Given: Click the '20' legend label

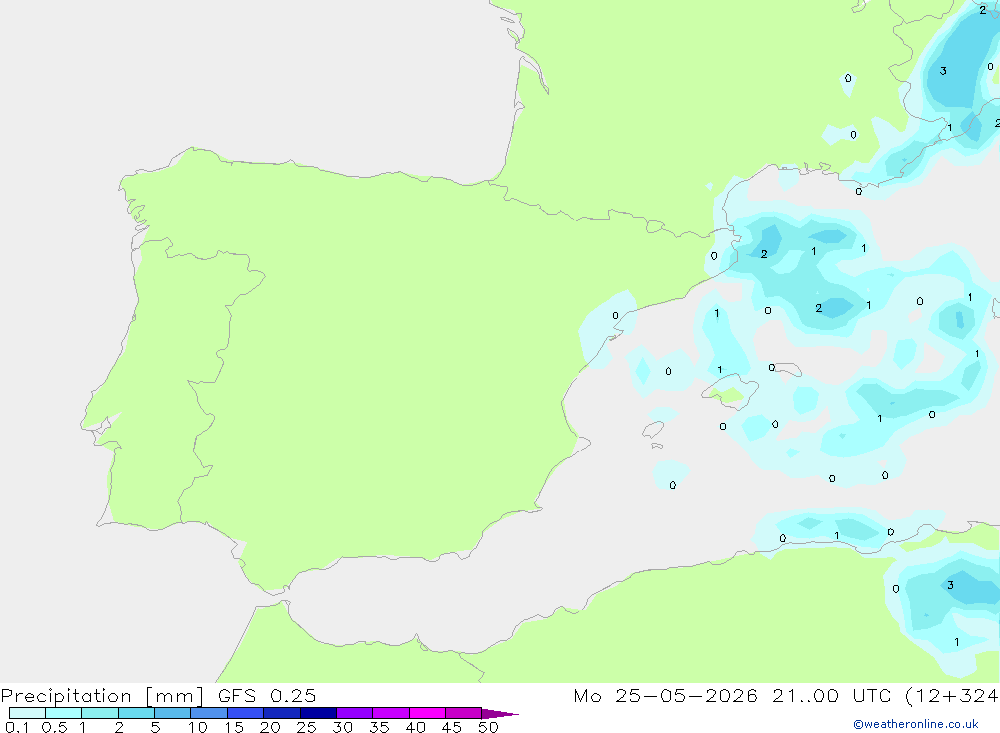Looking at the screenshot, I should point(270,727).
